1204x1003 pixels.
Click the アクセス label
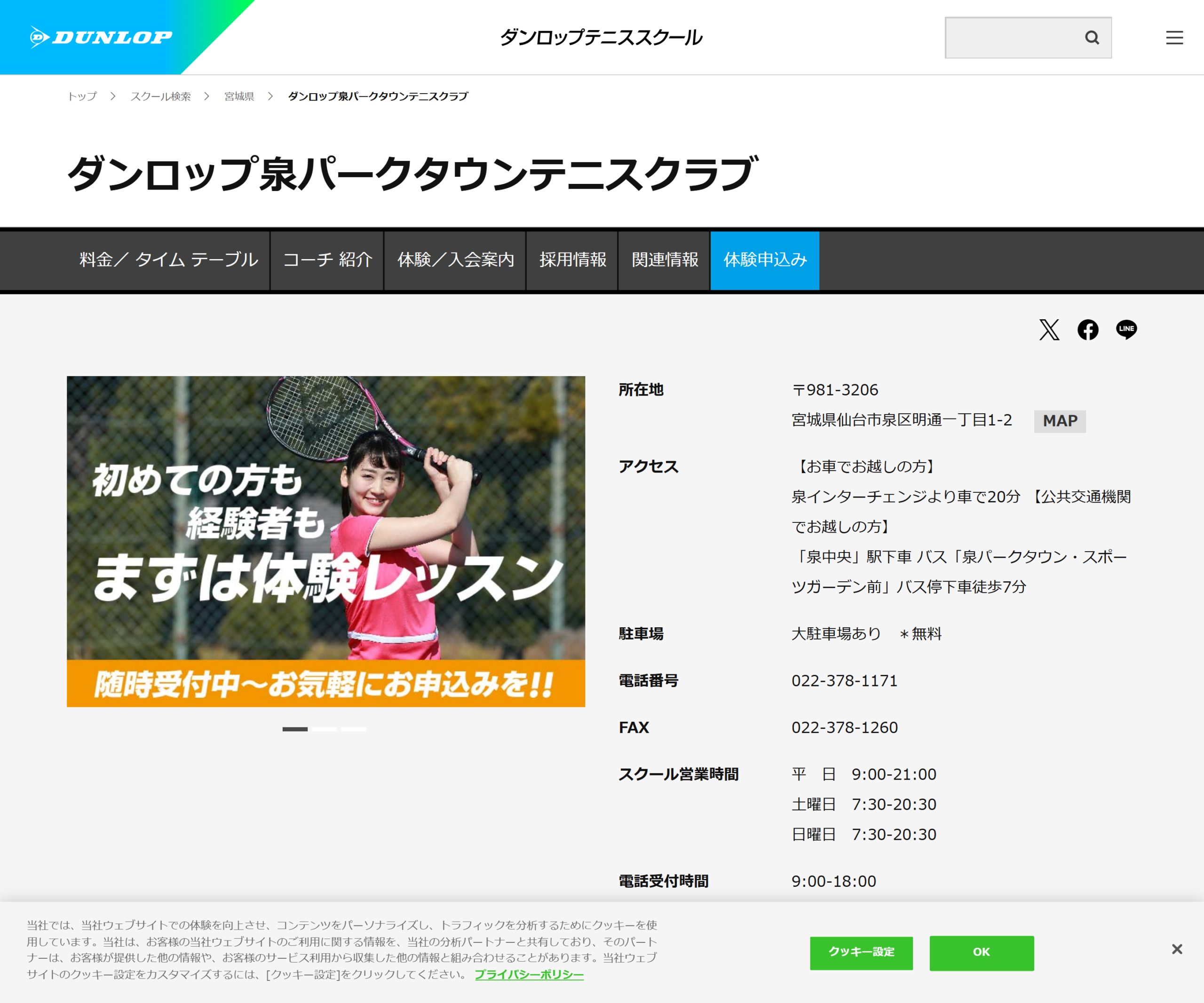[x=649, y=467]
